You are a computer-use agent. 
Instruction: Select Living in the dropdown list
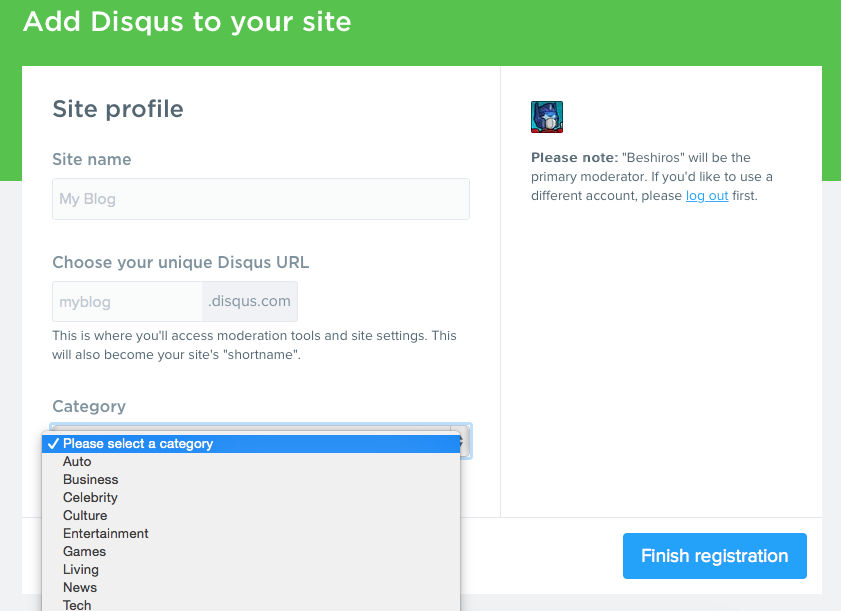pos(251,569)
